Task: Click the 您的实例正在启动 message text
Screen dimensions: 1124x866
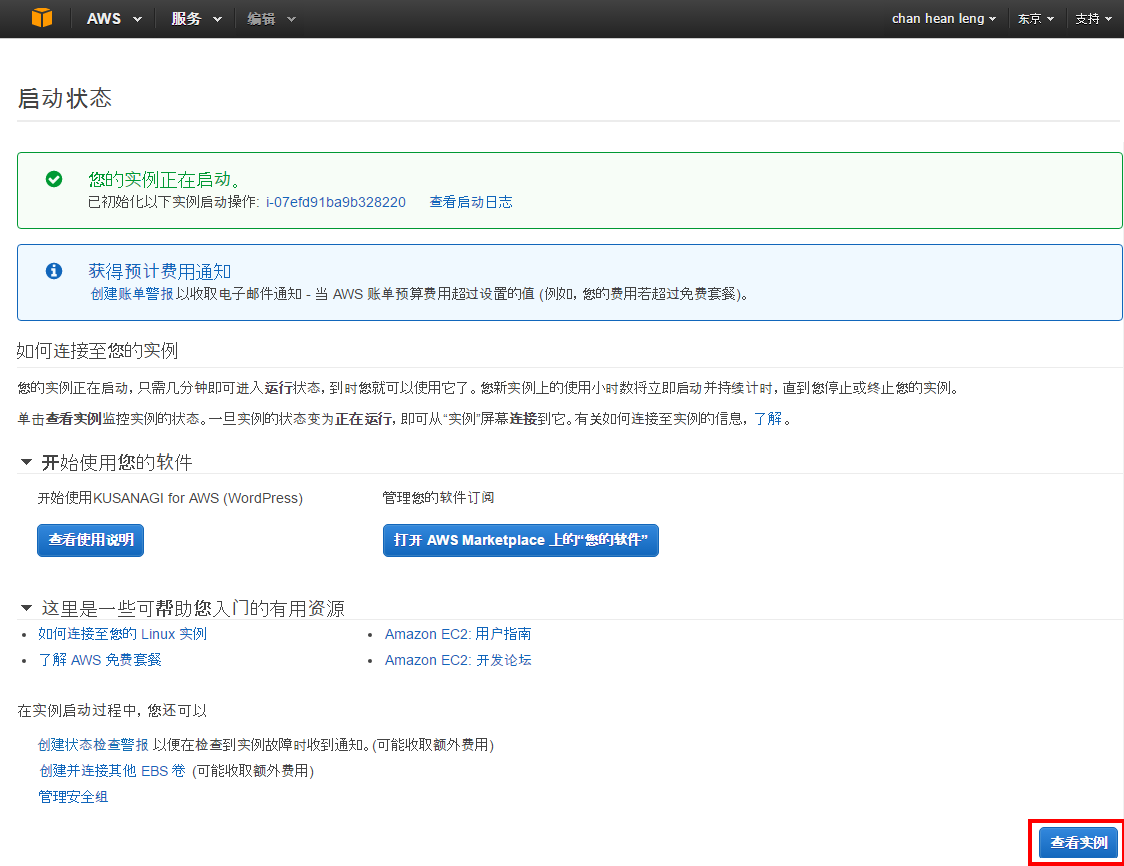Action: [165, 179]
